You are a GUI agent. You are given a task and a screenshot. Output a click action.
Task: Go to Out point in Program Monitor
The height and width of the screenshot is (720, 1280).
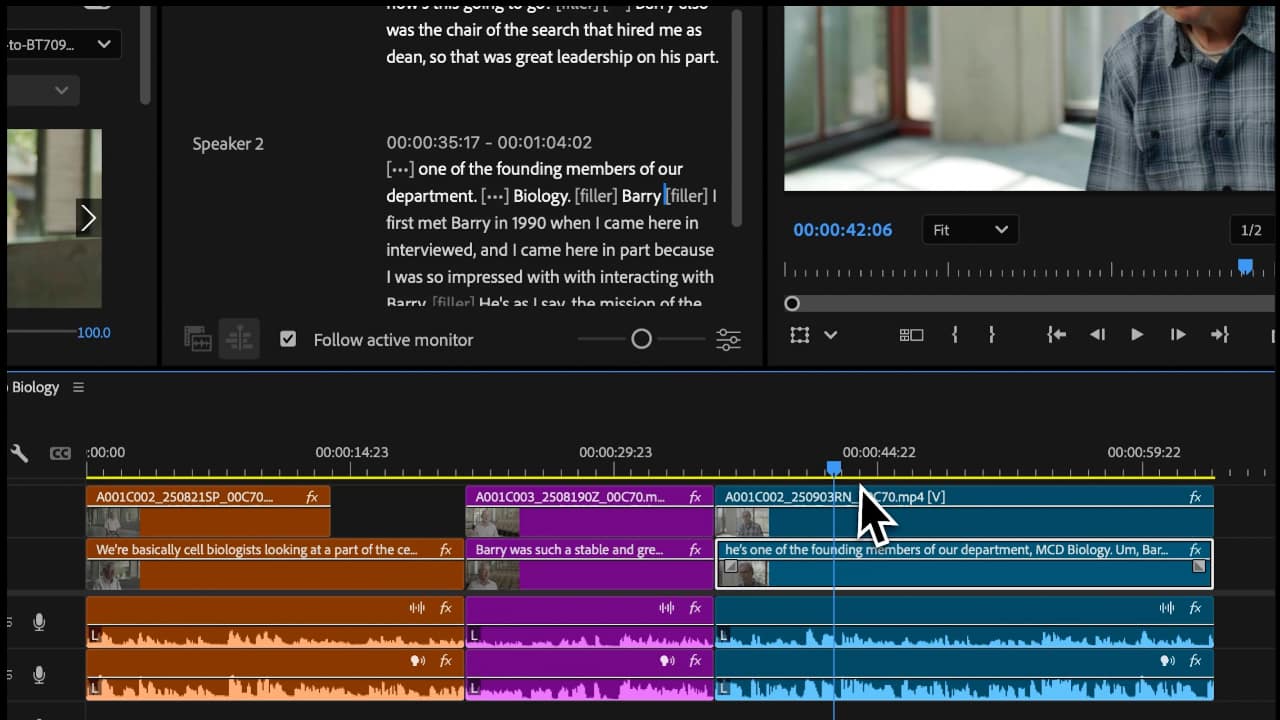point(1219,335)
